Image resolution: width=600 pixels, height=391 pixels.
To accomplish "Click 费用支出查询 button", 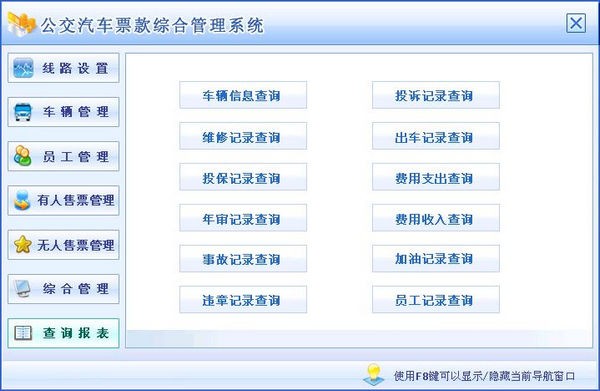I will point(436,177).
